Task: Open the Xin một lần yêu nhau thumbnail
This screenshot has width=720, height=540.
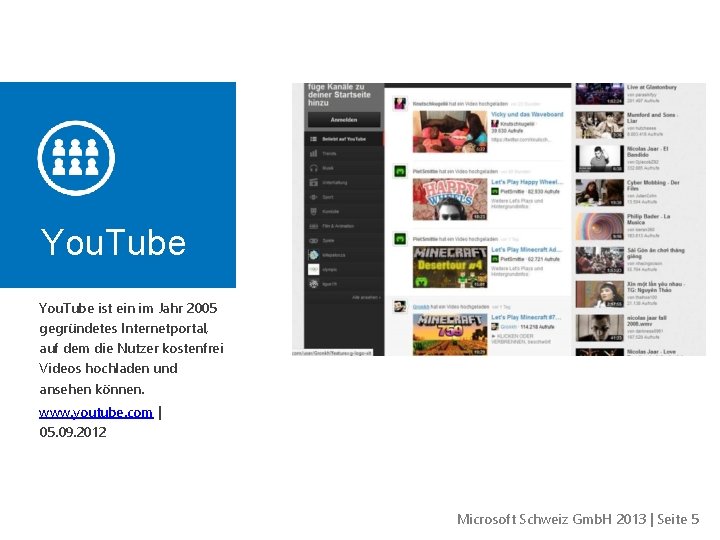Action: 600,294
